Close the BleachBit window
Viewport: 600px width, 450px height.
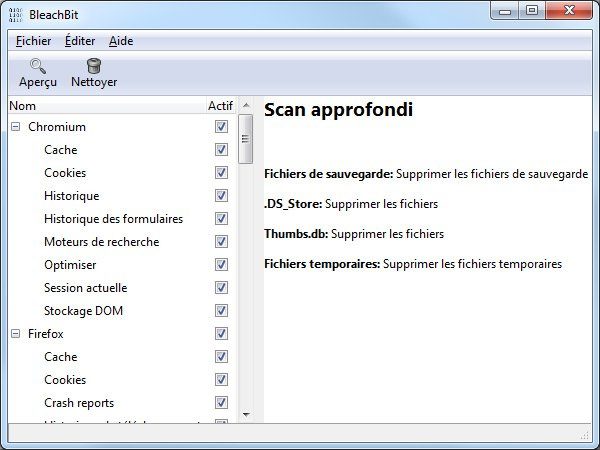pyautogui.click(x=569, y=10)
